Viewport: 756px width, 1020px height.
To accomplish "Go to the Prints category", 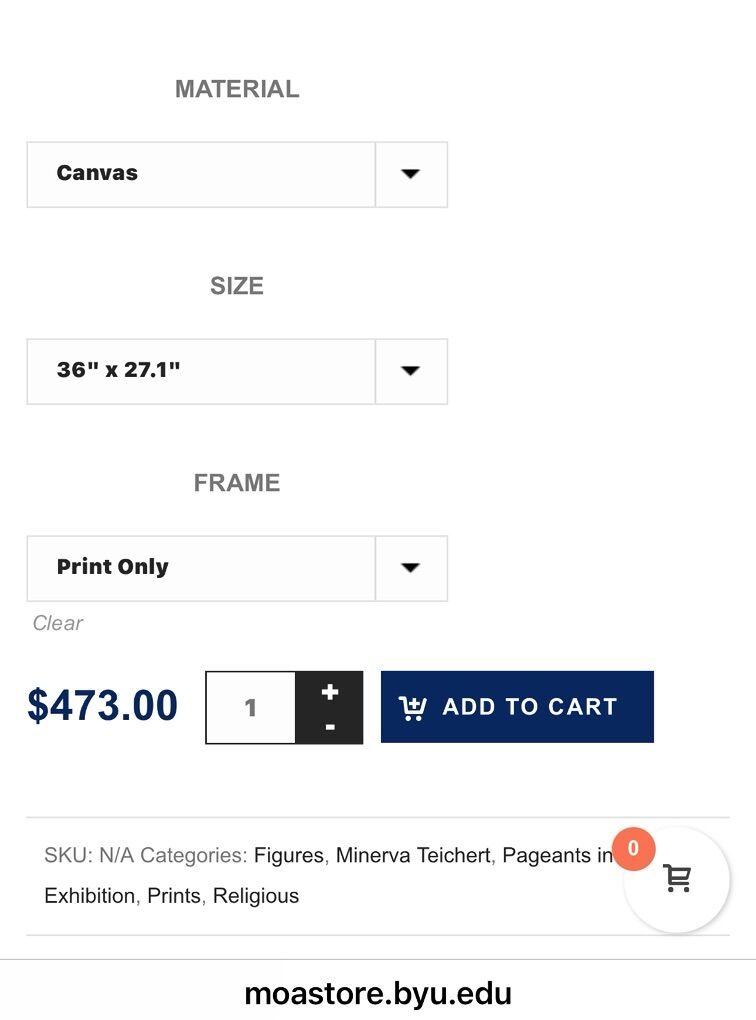I will point(174,896).
